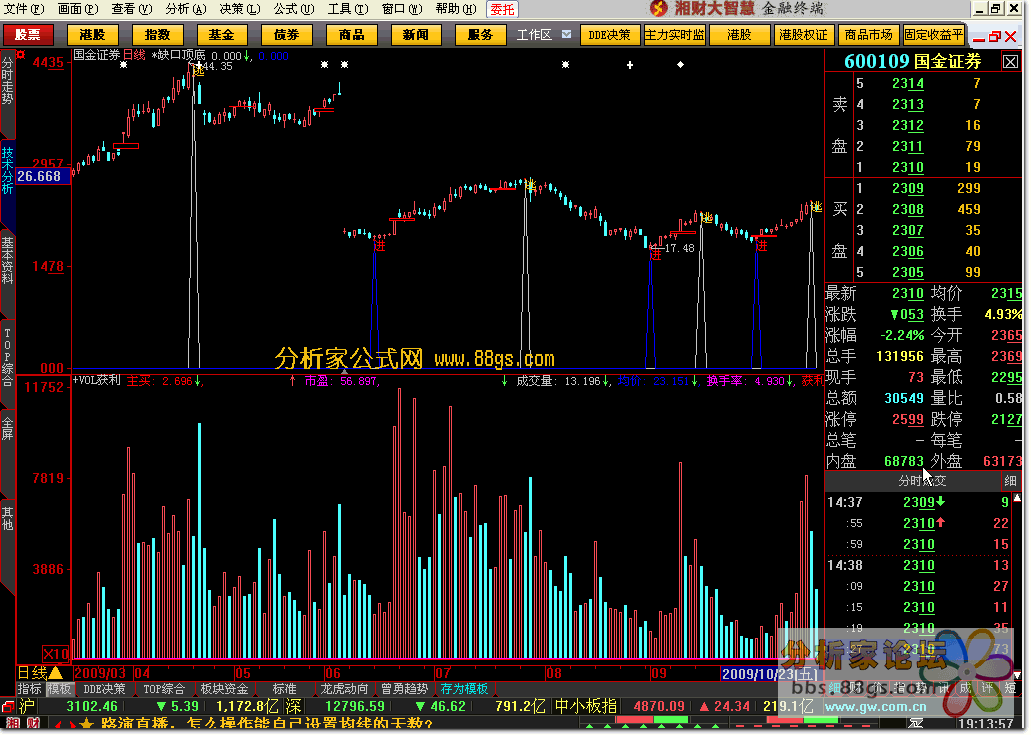Select the red 股票 category button
1031x735 pixels.
28,34
